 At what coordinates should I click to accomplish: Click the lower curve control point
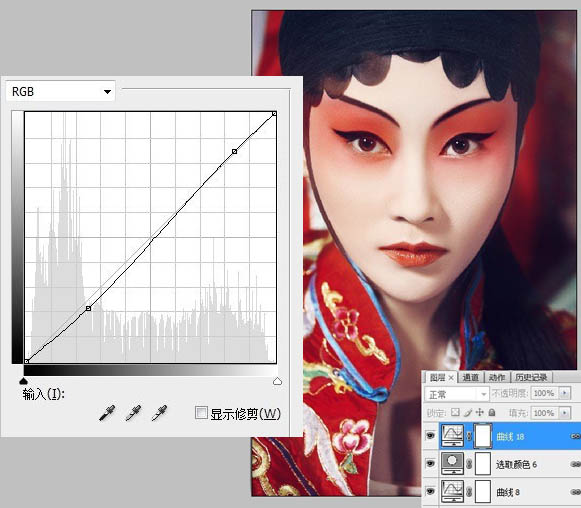tap(88, 308)
